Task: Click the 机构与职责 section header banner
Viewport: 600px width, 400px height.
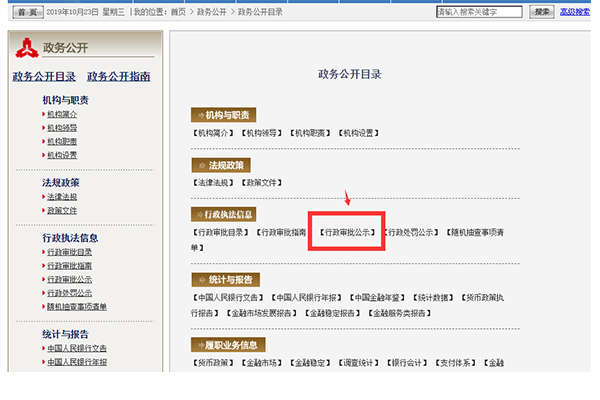Action: [x=221, y=114]
